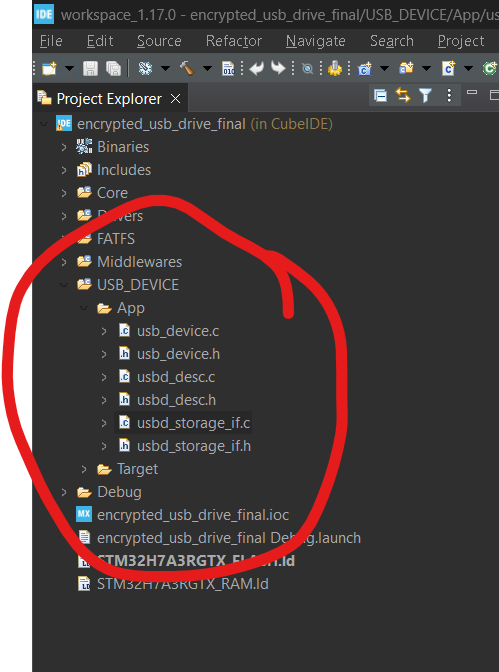Click the yellow device configuration tool icon
Viewport: 499px width, 672px height.
(335, 68)
